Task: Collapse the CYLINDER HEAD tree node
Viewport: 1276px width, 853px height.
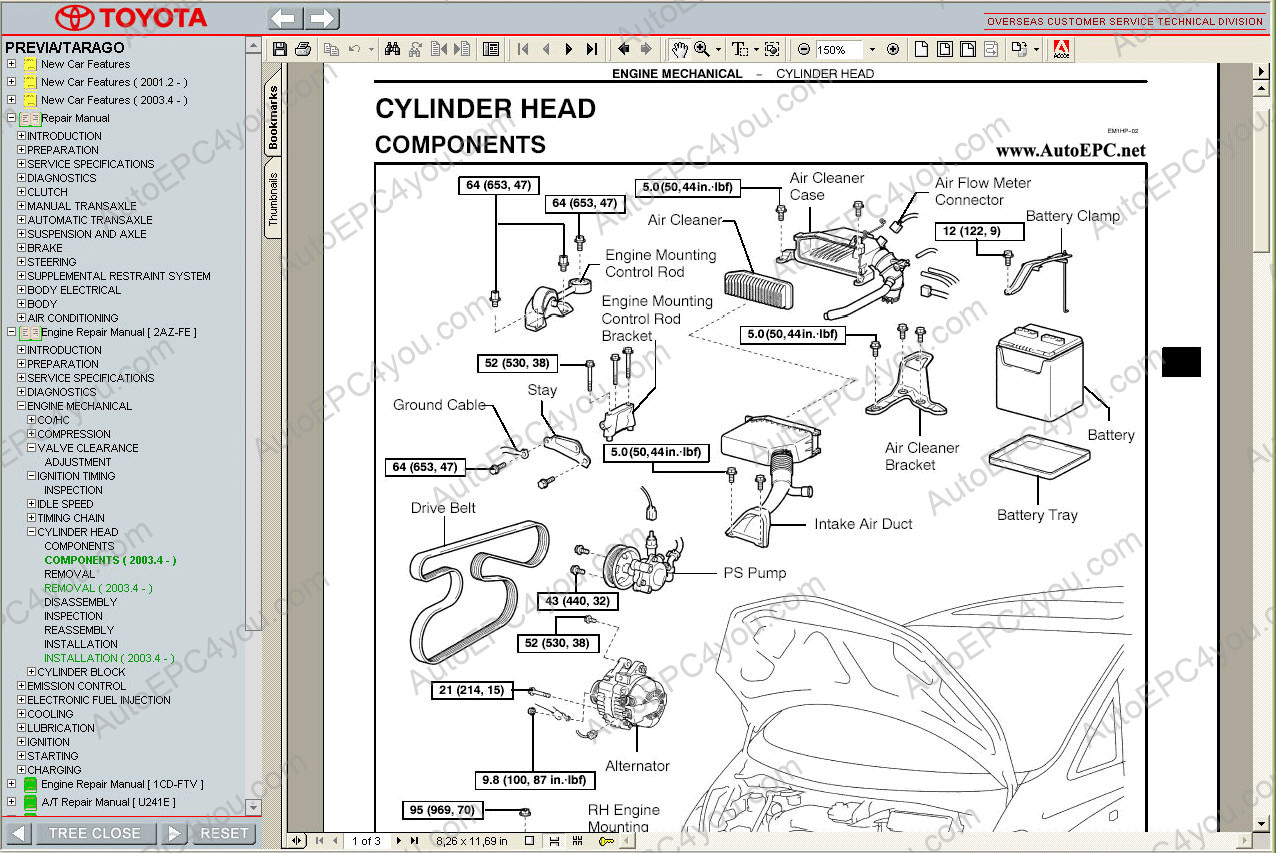Action: pos(32,532)
